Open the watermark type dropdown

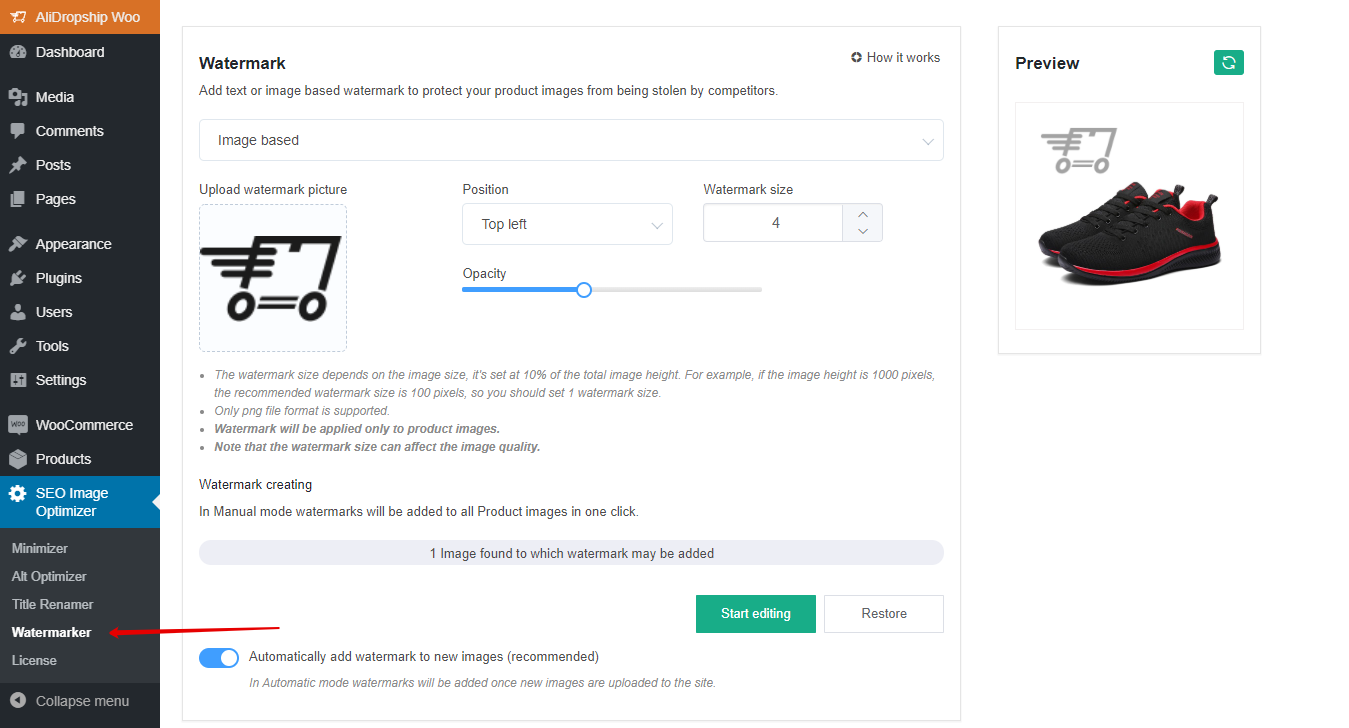click(571, 140)
